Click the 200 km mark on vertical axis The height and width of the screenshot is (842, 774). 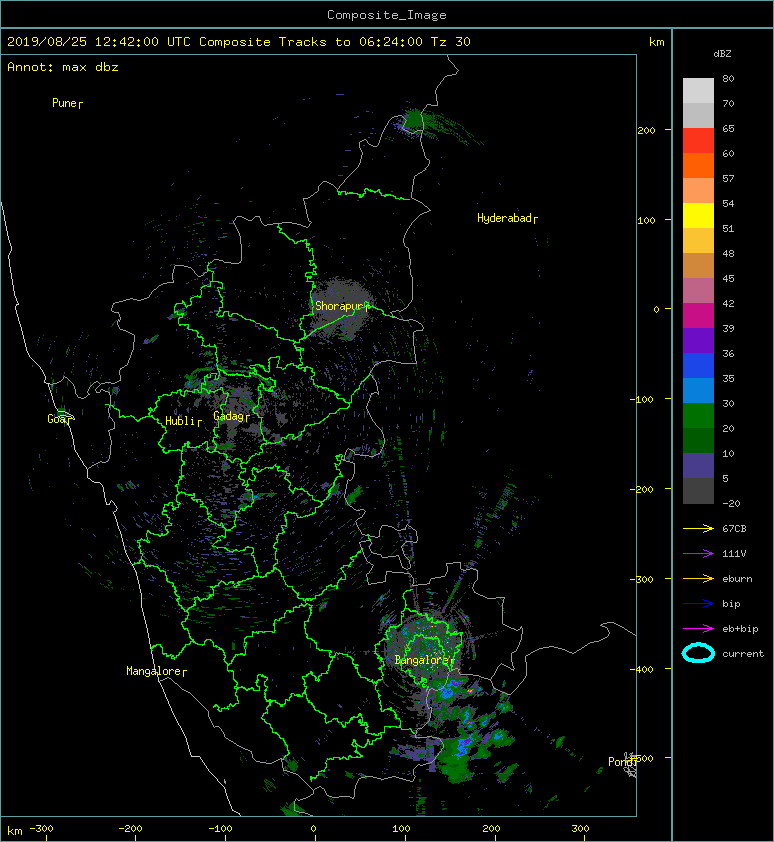[647, 130]
